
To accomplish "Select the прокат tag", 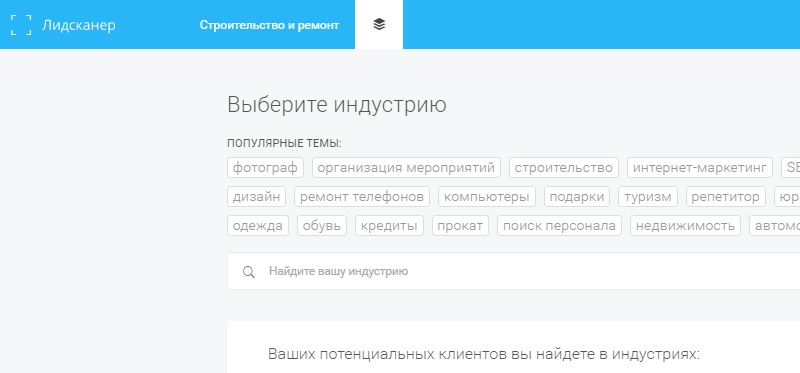I will point(461,226).
